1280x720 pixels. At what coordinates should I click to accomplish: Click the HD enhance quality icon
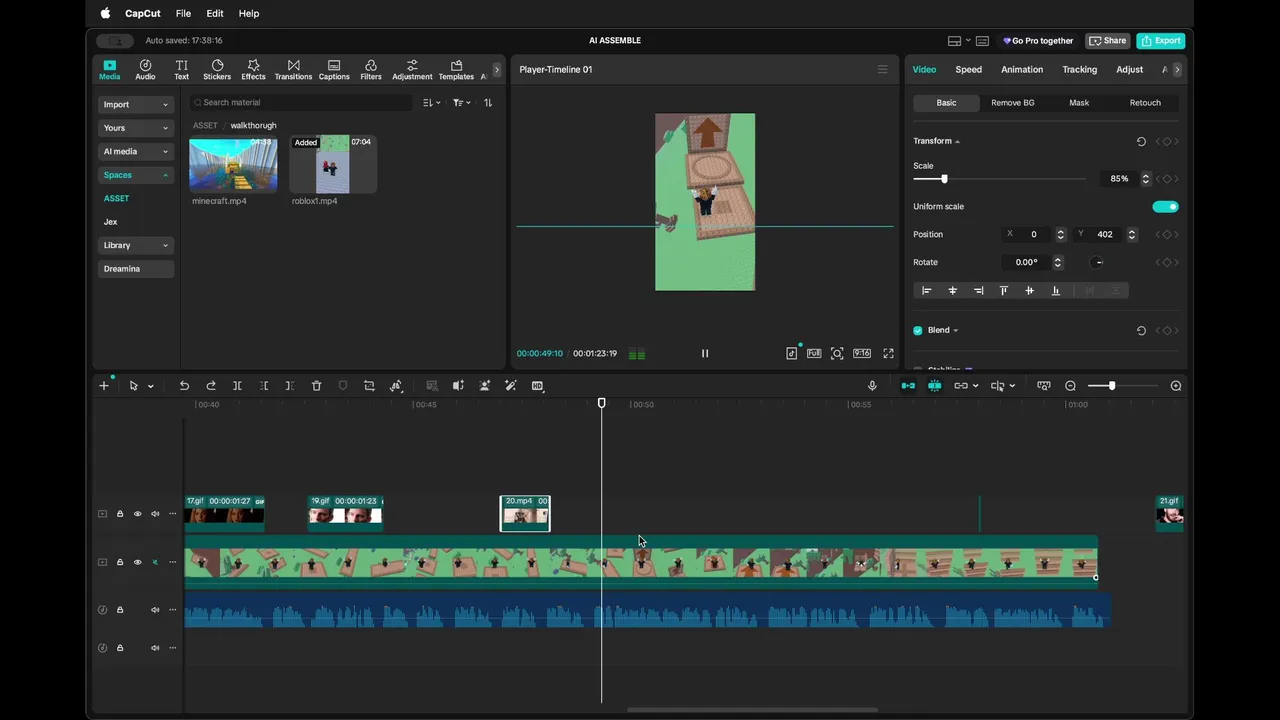click(537, 386)
